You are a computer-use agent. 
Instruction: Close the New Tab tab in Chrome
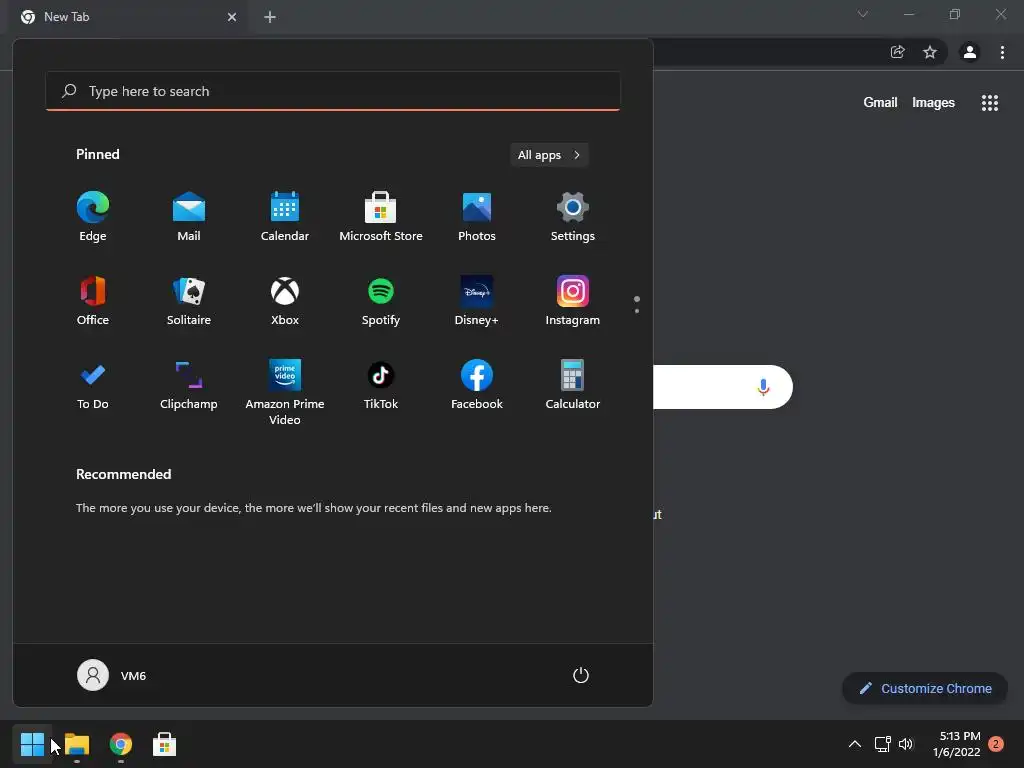232,17
